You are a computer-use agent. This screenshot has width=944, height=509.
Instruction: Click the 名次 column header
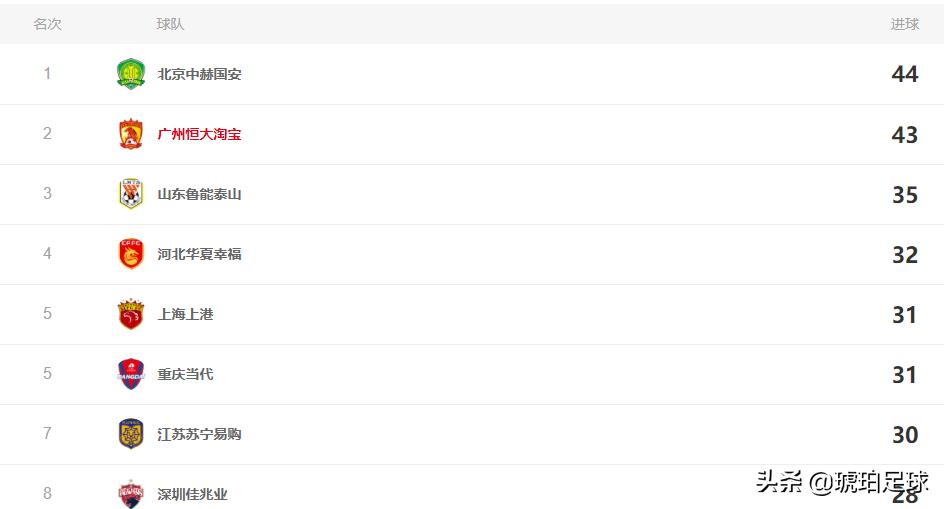tap(47, 24)
